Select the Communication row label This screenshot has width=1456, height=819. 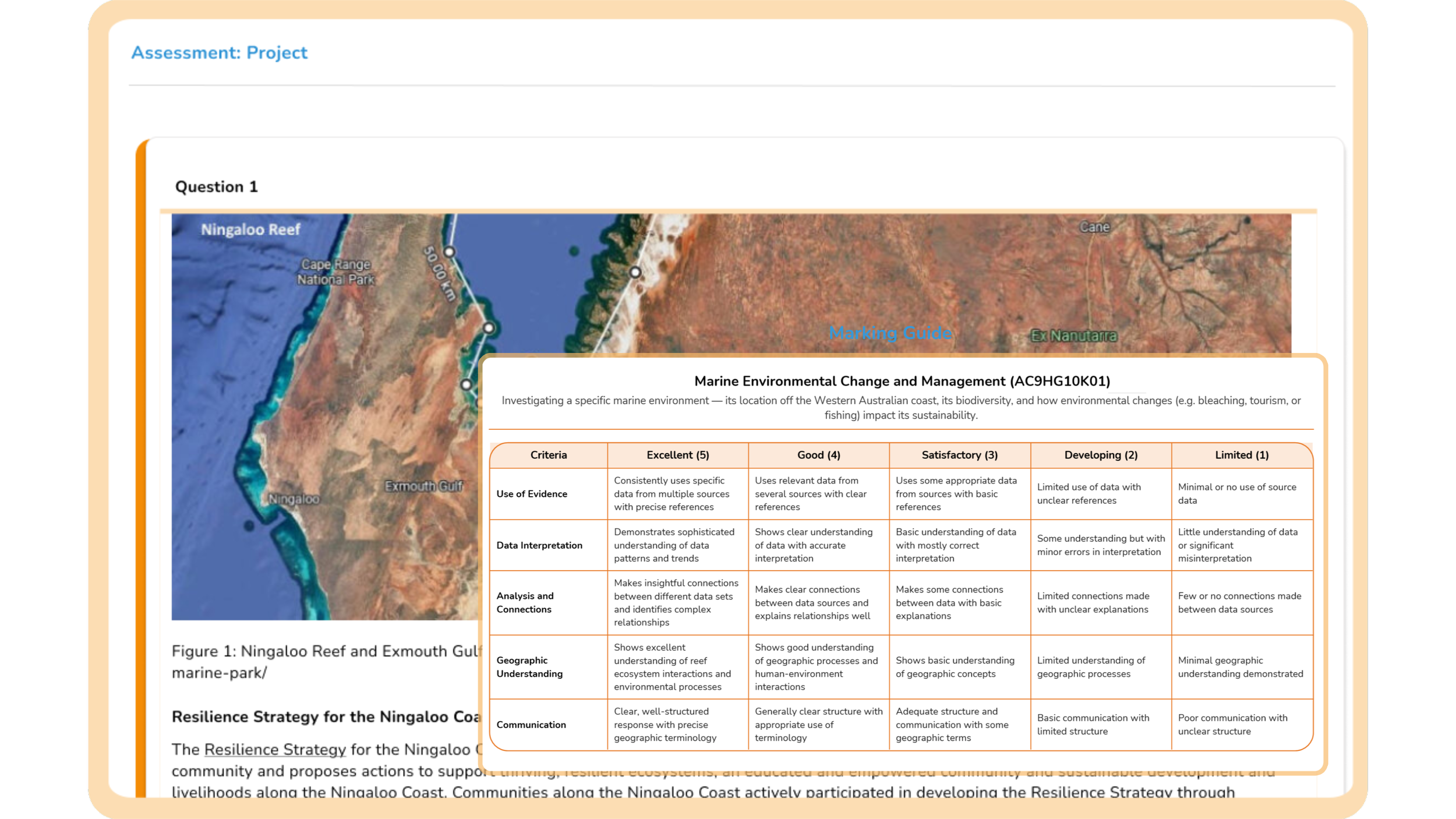pos(531,725)
